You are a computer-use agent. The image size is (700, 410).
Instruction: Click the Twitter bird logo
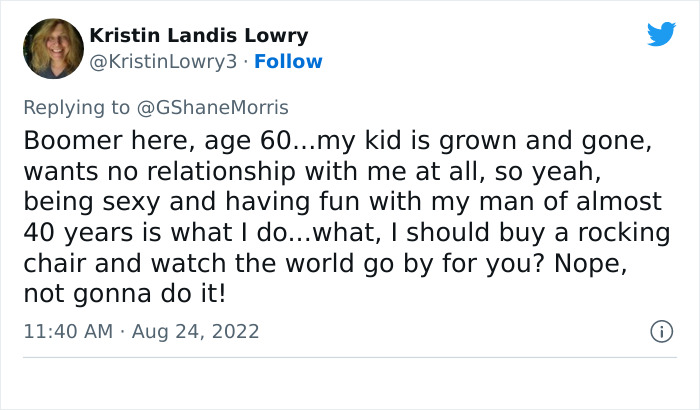coord(661,34)
